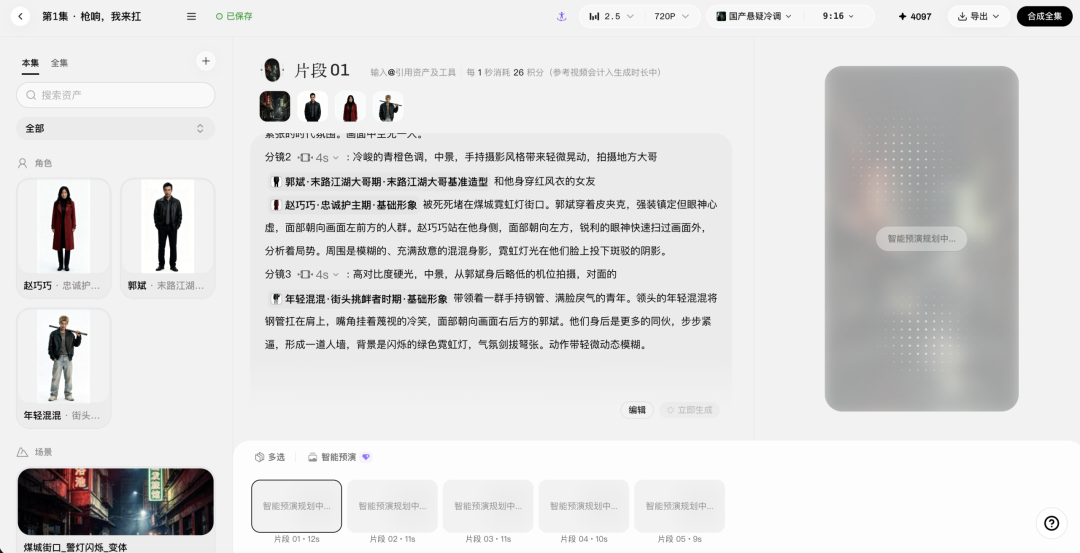Select the 片段 05 · 9s clip card
The height and width of the screenshot is (553, 1080).
click(x=679, y=506)
